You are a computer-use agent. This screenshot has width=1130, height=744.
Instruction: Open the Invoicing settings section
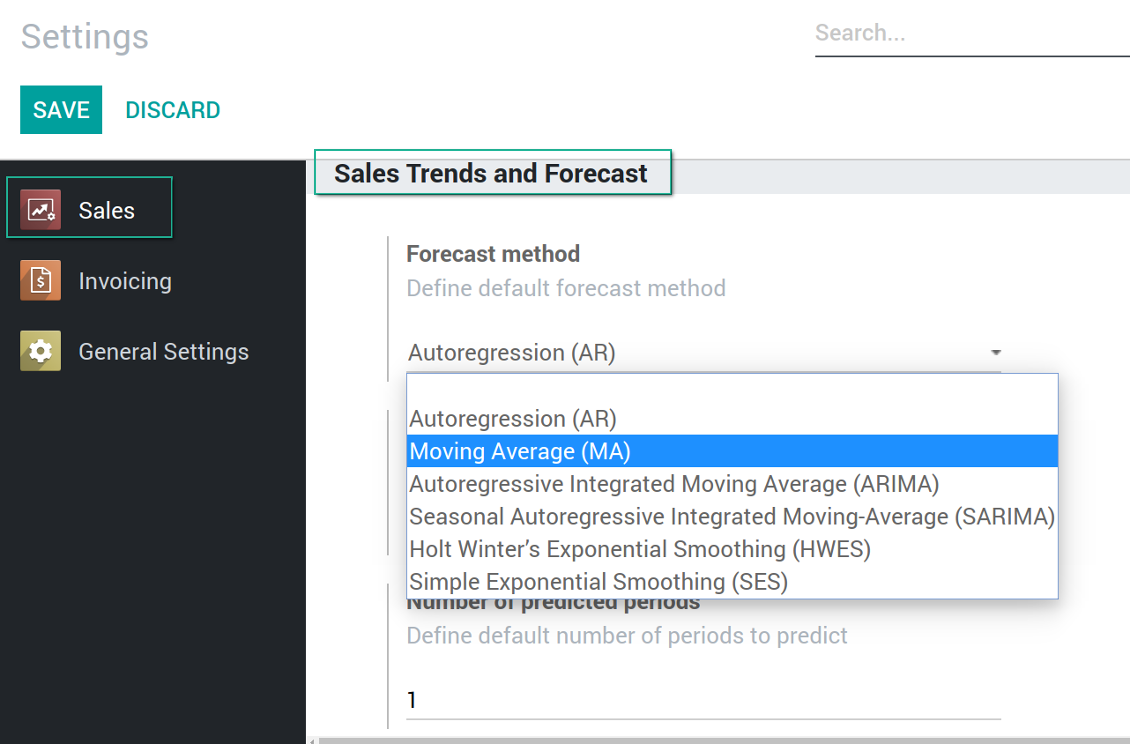tap(96, 280)
